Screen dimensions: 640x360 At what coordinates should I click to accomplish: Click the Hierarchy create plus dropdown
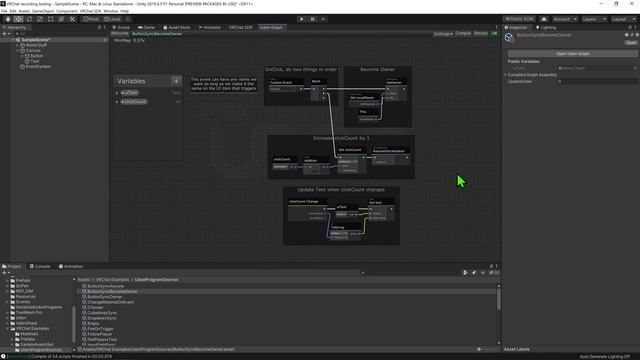click(x=6, y=33)
